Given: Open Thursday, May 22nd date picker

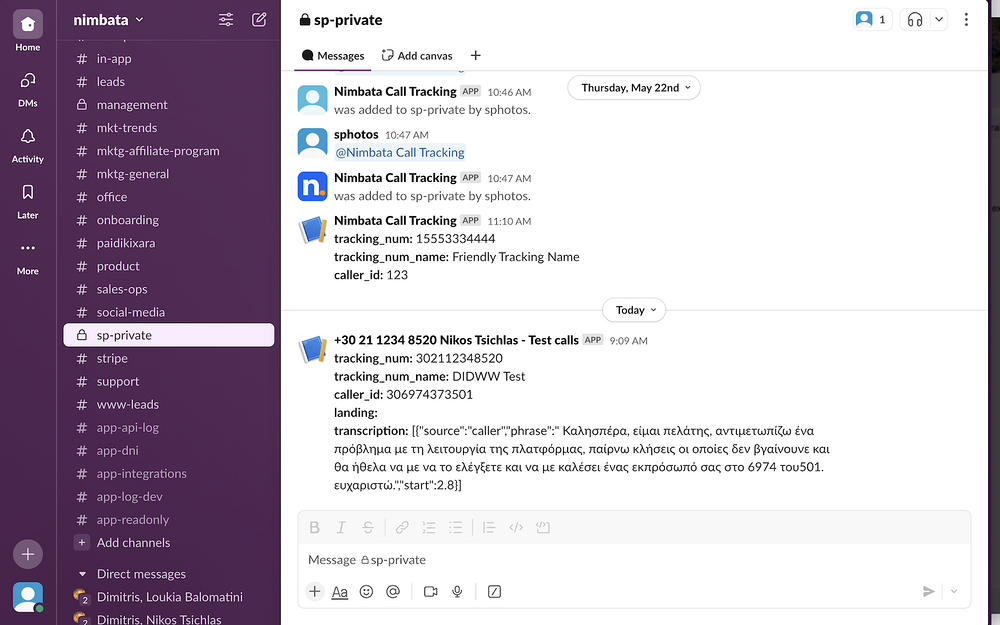Looking at the screenshot, I should click(x=634, y=88).
